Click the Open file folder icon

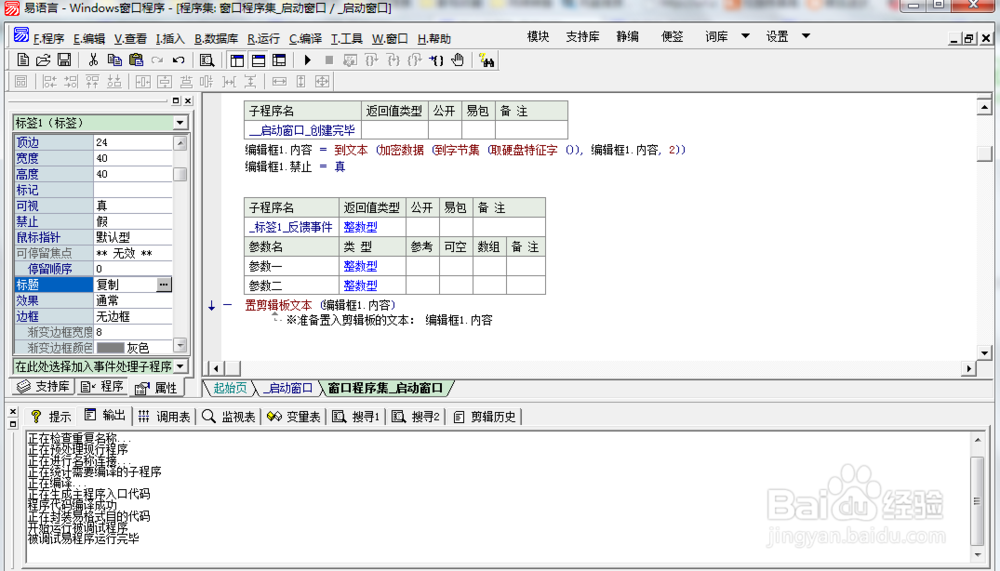pyautogui.click(x=43, y=60)
